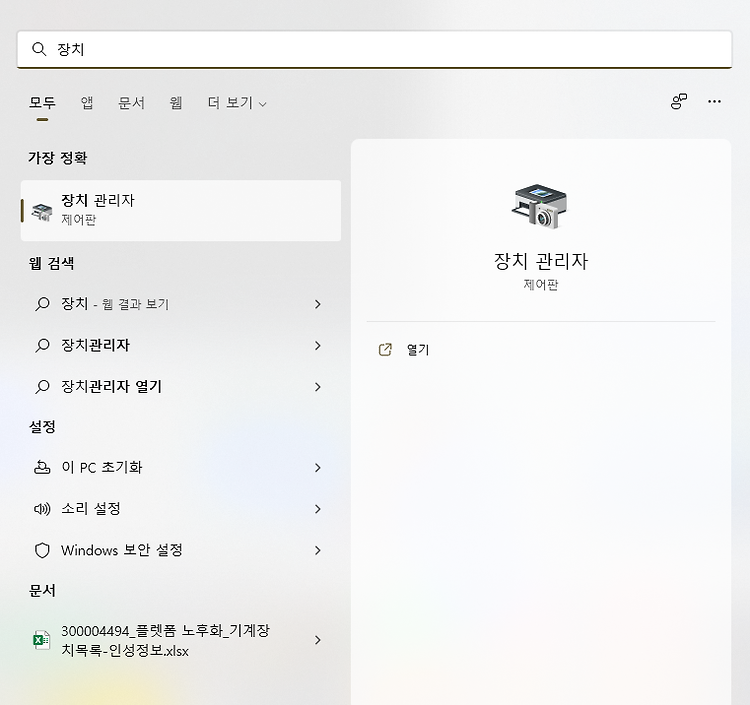Click 열기 in the preview pane
Screen dimensions: 750x705
click(418, 350)
